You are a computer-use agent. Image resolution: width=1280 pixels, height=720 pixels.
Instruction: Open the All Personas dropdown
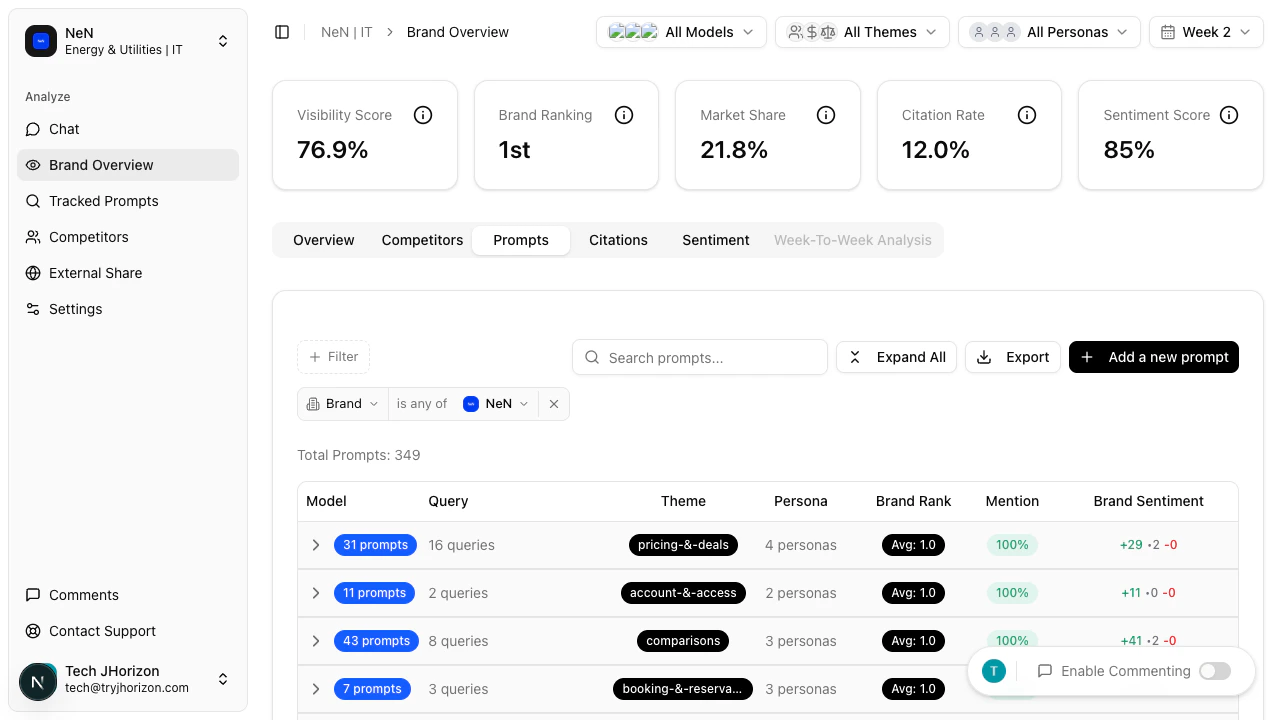point(1049,32)
